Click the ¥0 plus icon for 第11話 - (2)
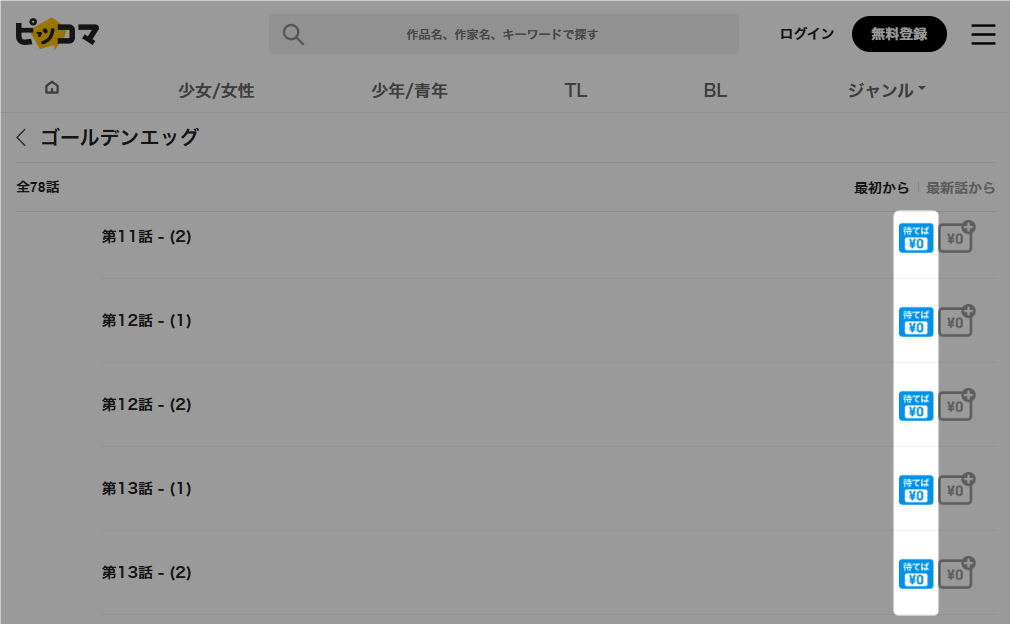This screenshot has width=1010, height=624. click(x=957, y=236)
